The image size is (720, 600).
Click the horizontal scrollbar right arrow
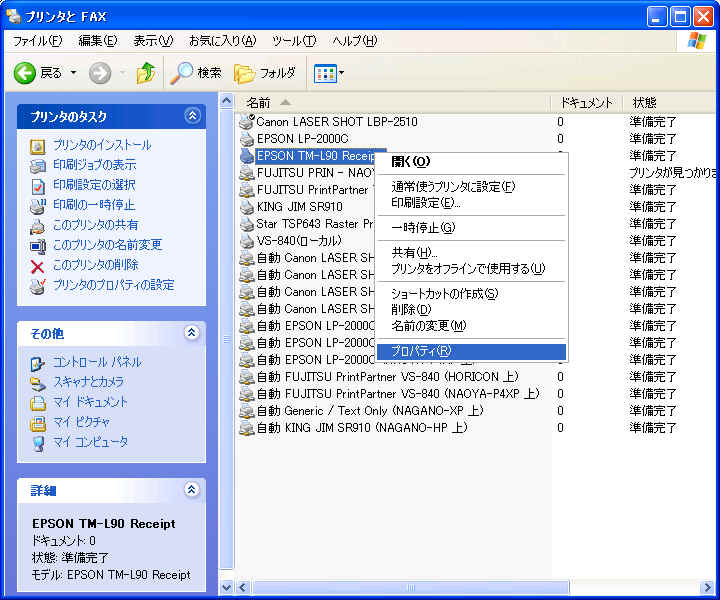709,588
